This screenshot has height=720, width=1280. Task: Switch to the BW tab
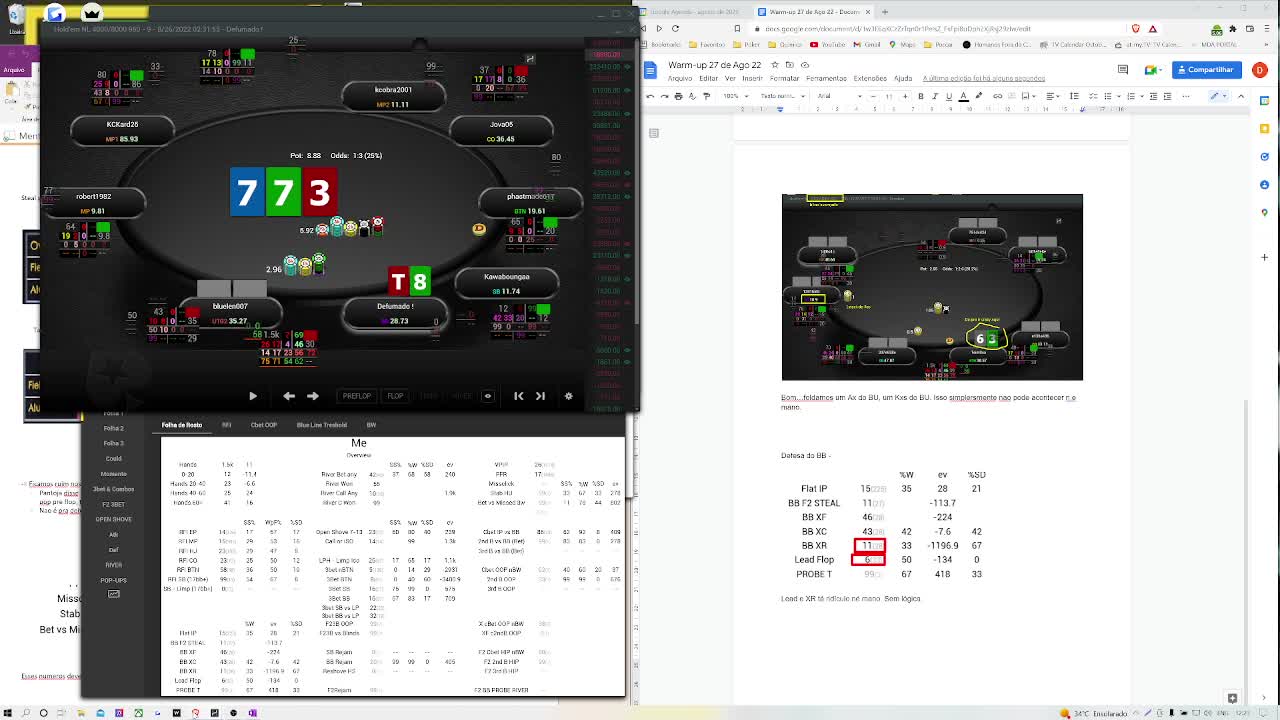coord(371,425)
